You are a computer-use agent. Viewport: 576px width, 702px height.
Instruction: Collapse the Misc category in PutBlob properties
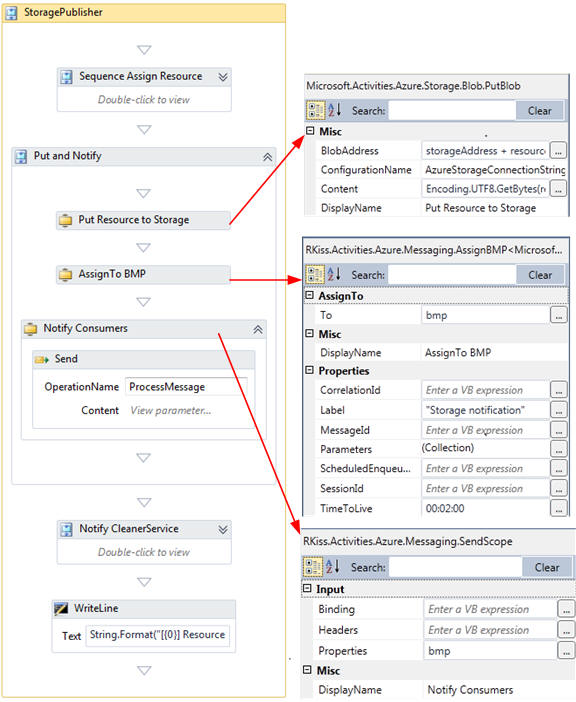(310, 131)
